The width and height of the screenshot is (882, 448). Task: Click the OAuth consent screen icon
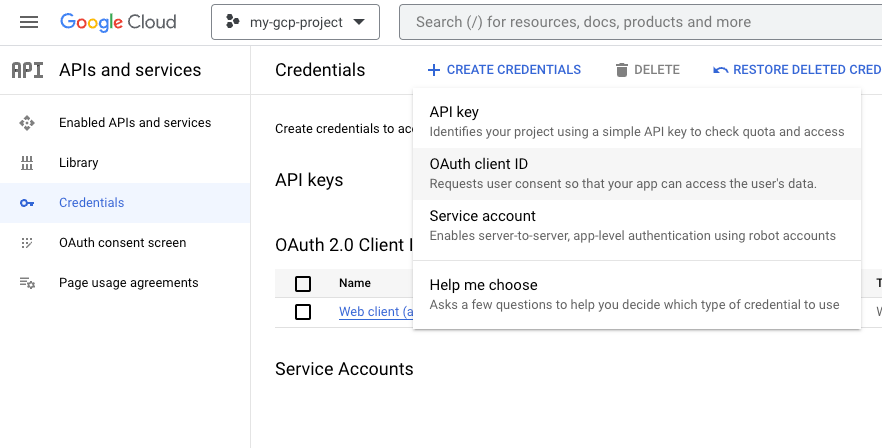click(27, 243)
